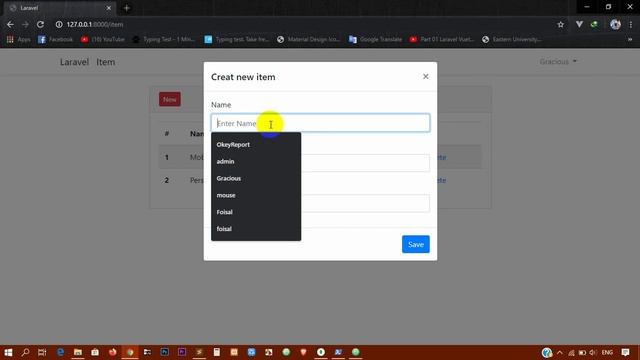The height and width of the screenshot is (360, 640).
Task: Show more bookmarks overflow chevron
Action: 630,39
